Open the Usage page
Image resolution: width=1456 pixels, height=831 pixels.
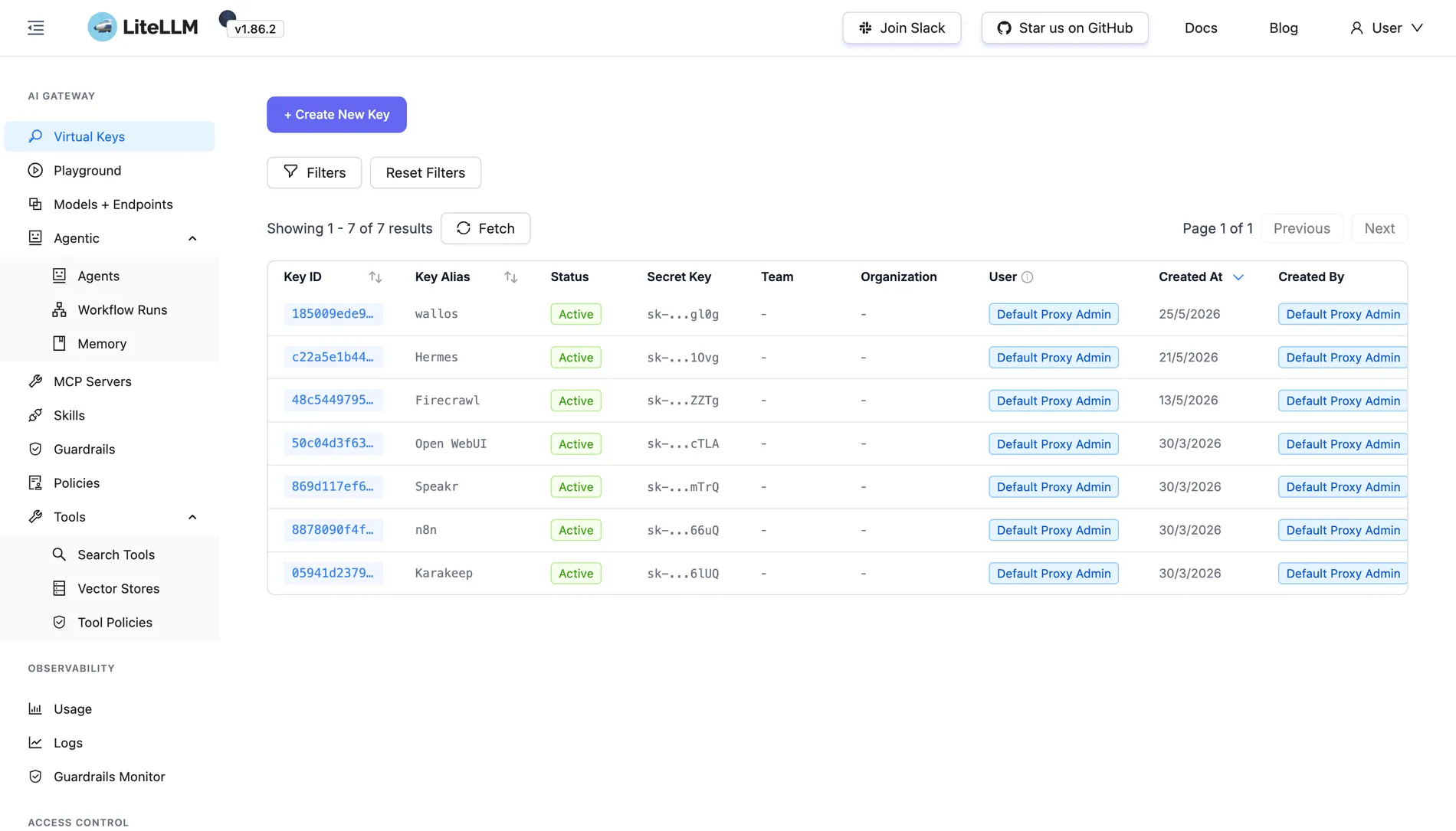[110, 709]
